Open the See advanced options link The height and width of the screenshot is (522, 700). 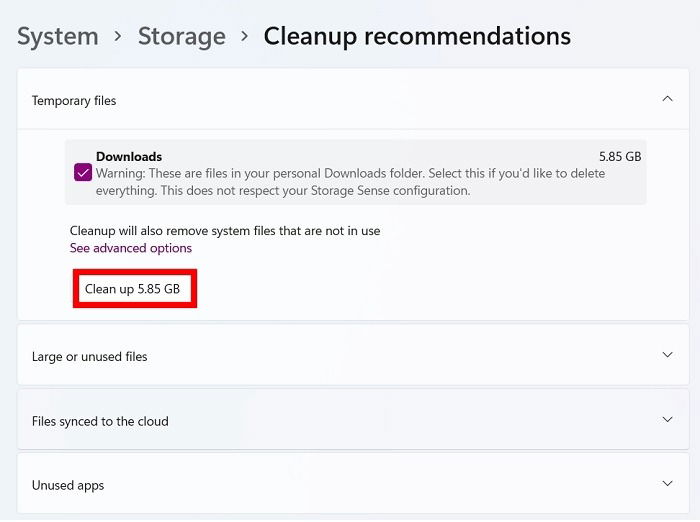tap(131, 248)
